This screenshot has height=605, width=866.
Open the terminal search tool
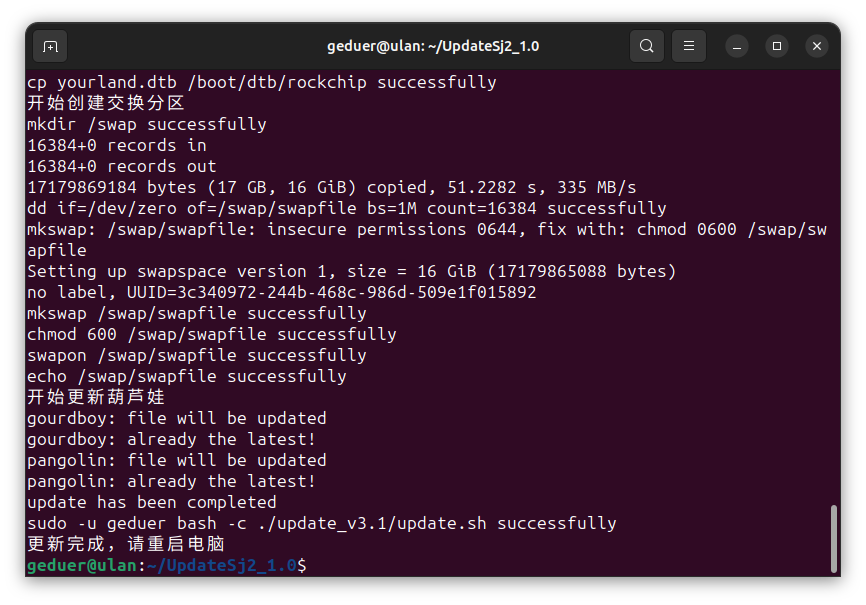pyautogui.click(x=647, y=46)
